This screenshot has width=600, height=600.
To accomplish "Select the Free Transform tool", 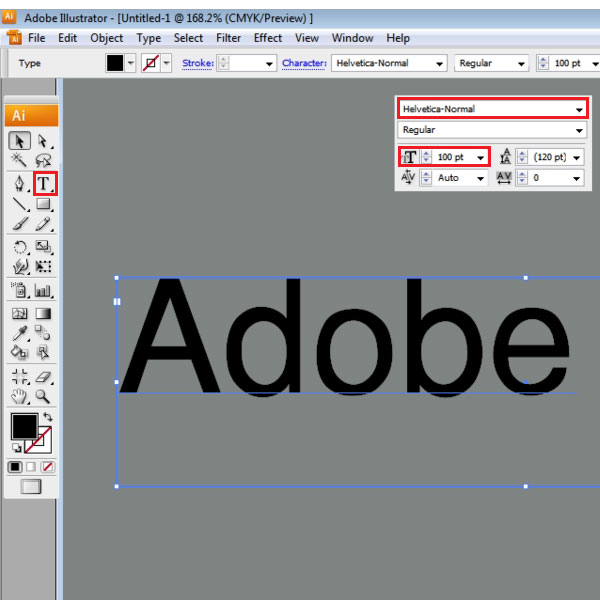I will coord(43,266).
